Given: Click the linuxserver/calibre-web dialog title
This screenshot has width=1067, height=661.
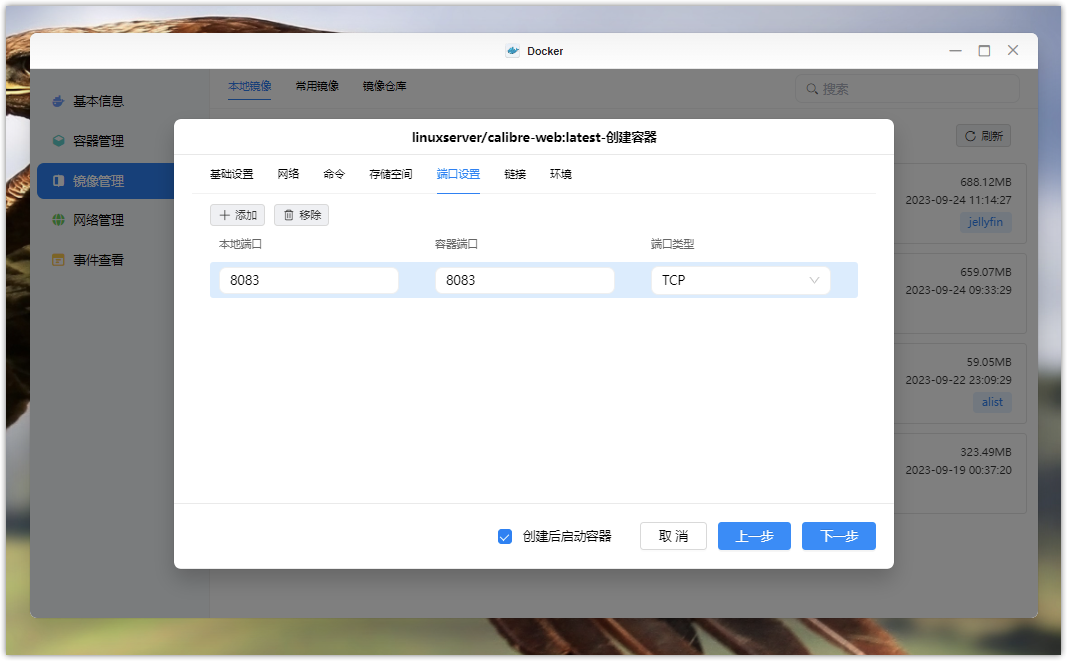Looking at the screenshot, I should coord(534,138).
